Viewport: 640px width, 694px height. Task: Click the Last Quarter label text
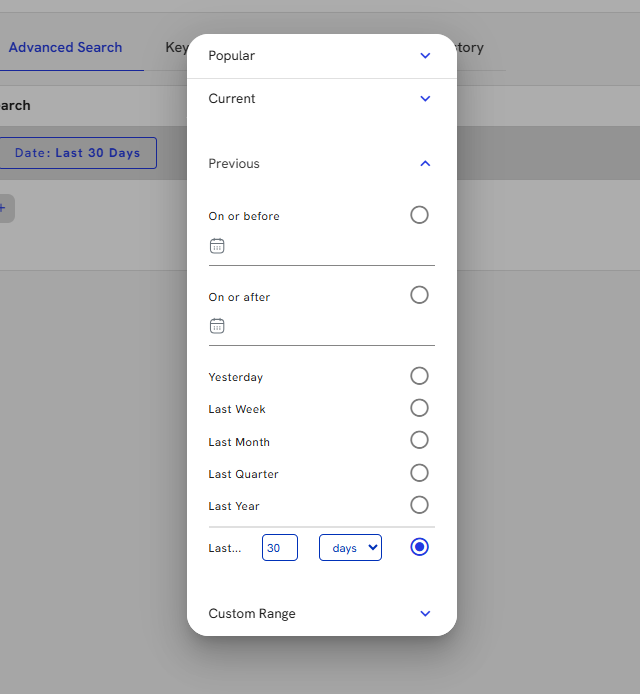tap(243, 474)
